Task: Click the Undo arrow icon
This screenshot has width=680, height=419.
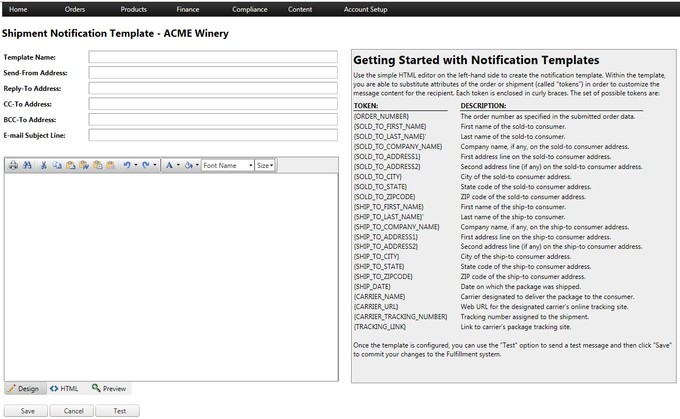Action: (125, 165)
